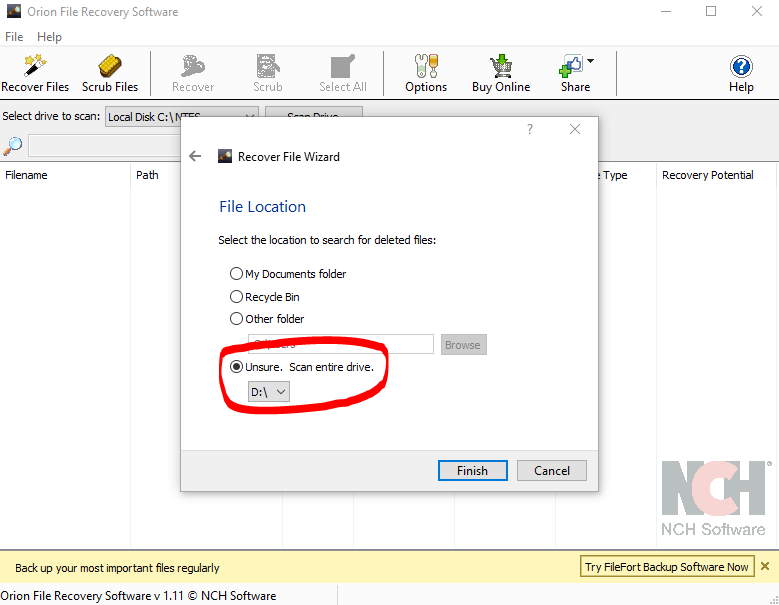Dismiss the yellow backup banner
This screenshot has width=779, height=605.
coord(765,566)
